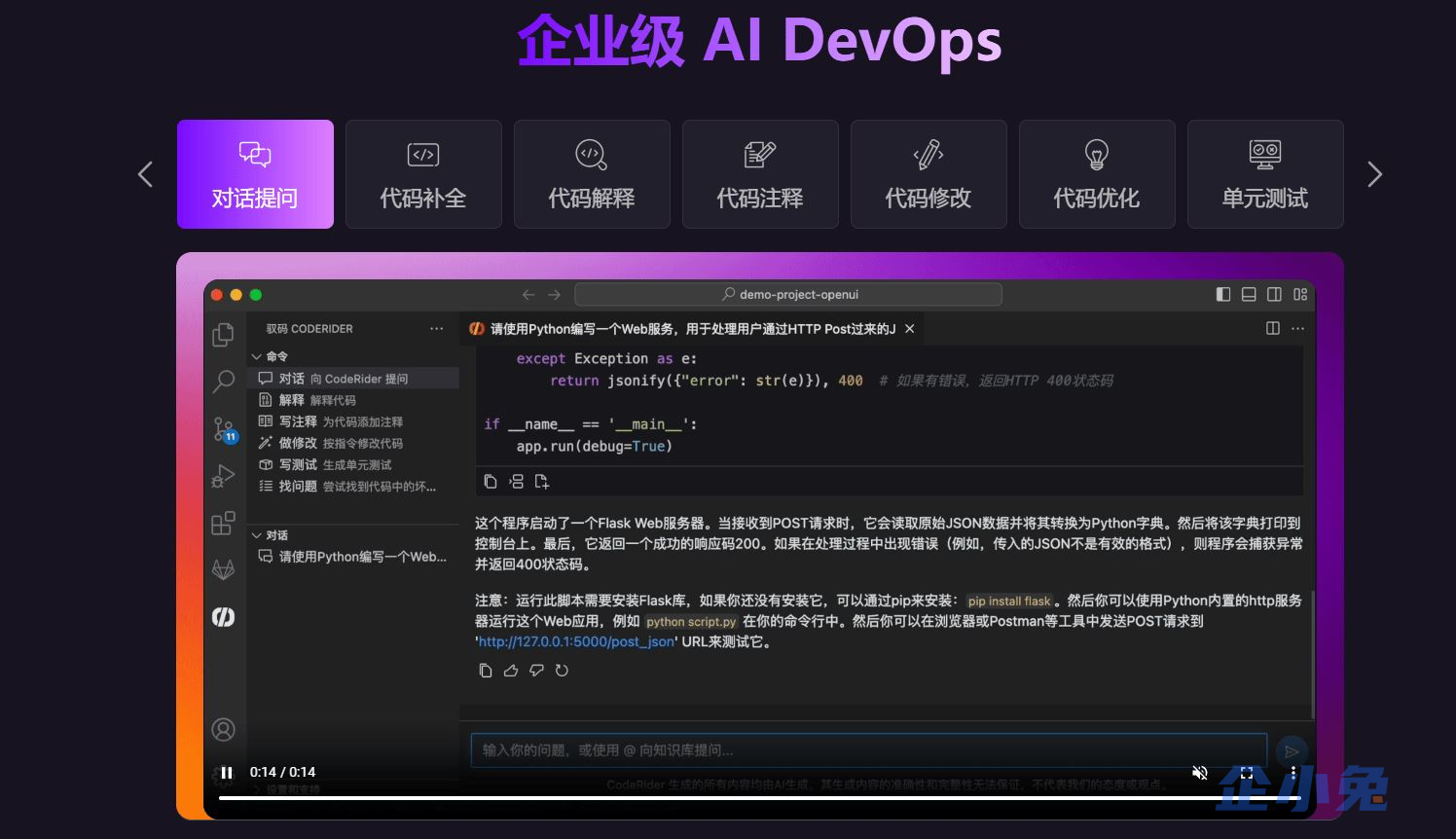Select the 写注释 command
1456x839 pixels.
coord(353,421)
